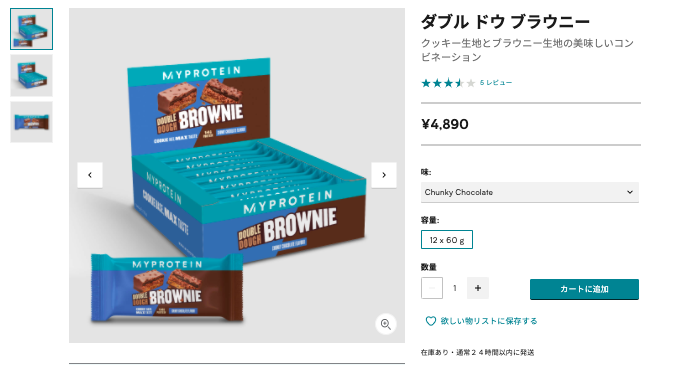The height and width of the screenshot is (365, 677).
Task: Click the ¥4,890 price text
Action: click(445, 124)
